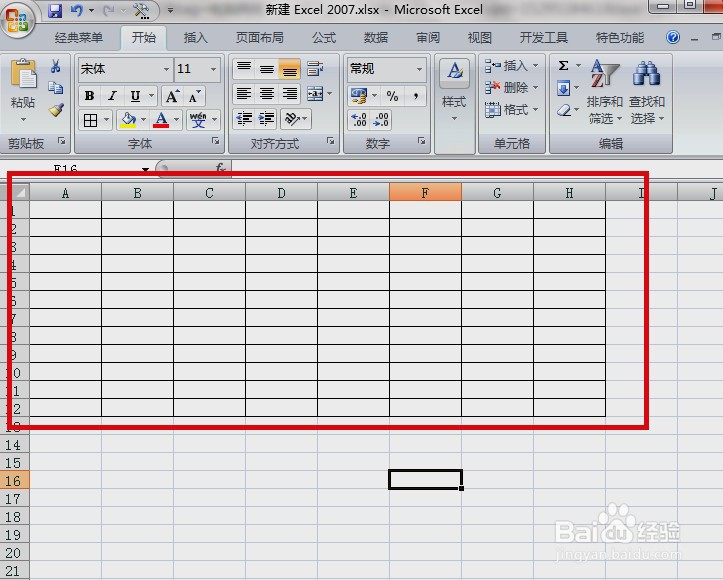Toggle italic formatting
This screenshot has height=580, width=723.
pyautogui.click(x=112, y=96)
